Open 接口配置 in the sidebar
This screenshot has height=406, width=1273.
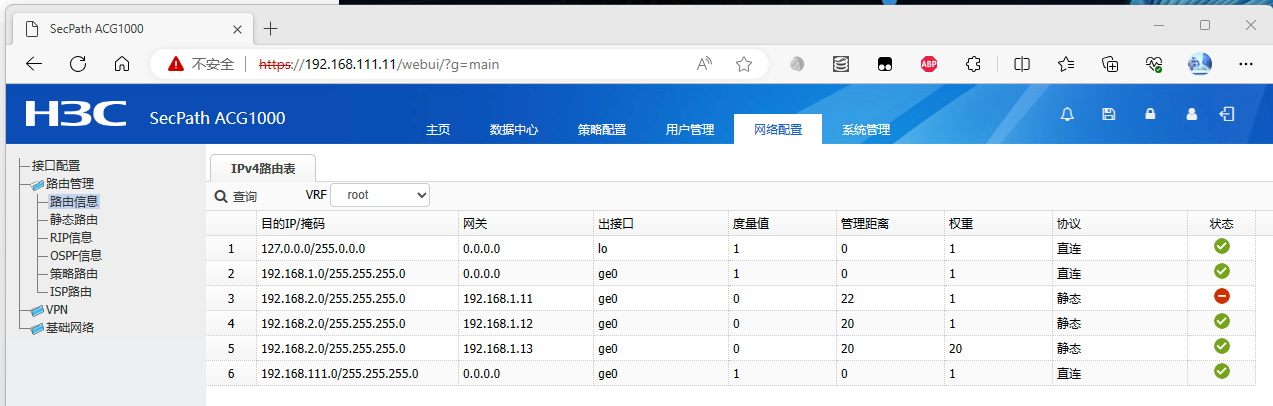tap(56, 166)
